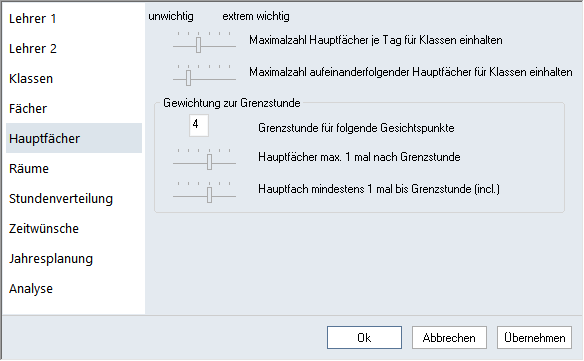Select Klassen in the sidebar
The image size is (584, 361).
point(31,79)
